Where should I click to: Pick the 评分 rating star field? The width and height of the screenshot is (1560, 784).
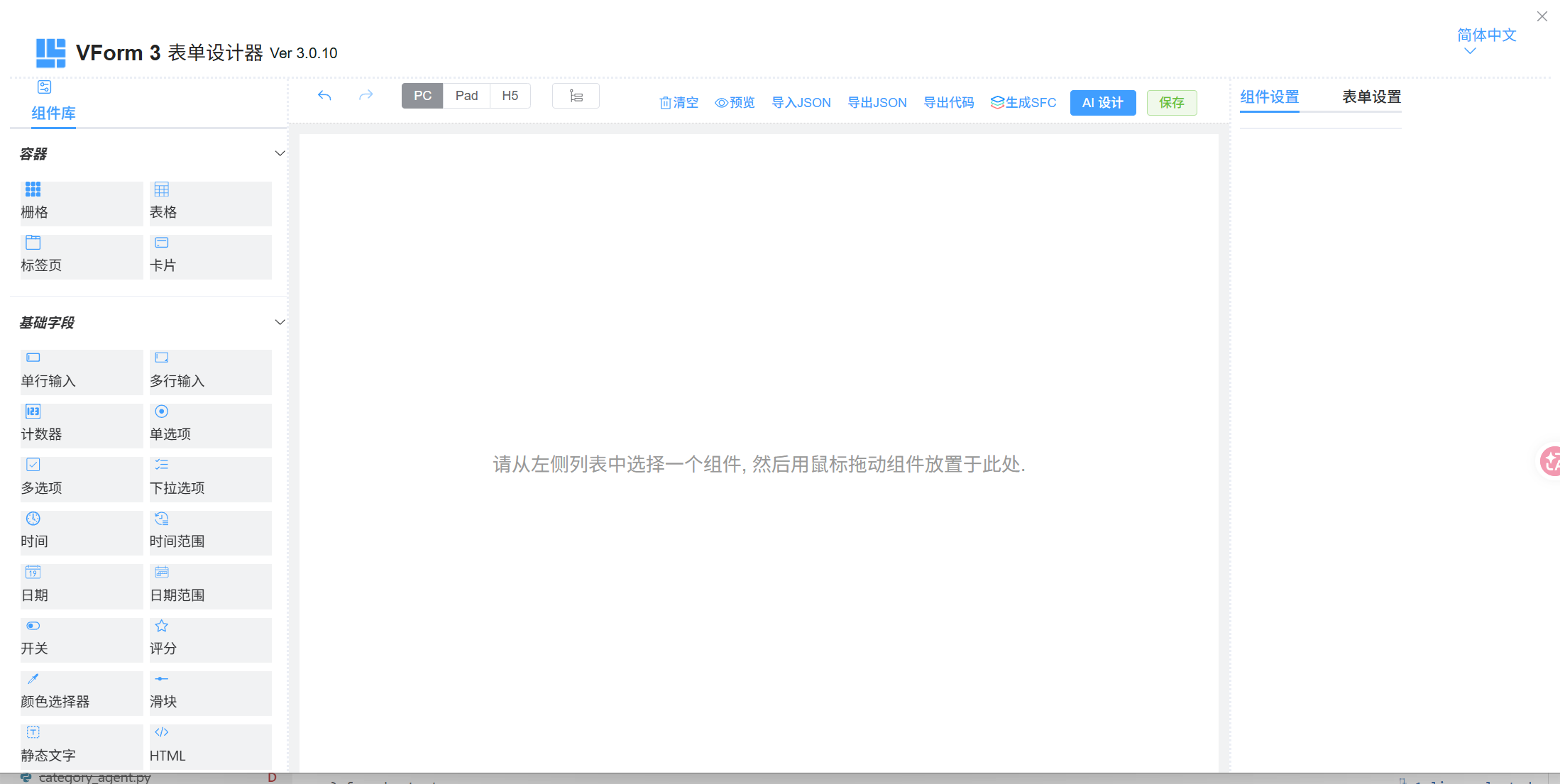coord(210,640)
